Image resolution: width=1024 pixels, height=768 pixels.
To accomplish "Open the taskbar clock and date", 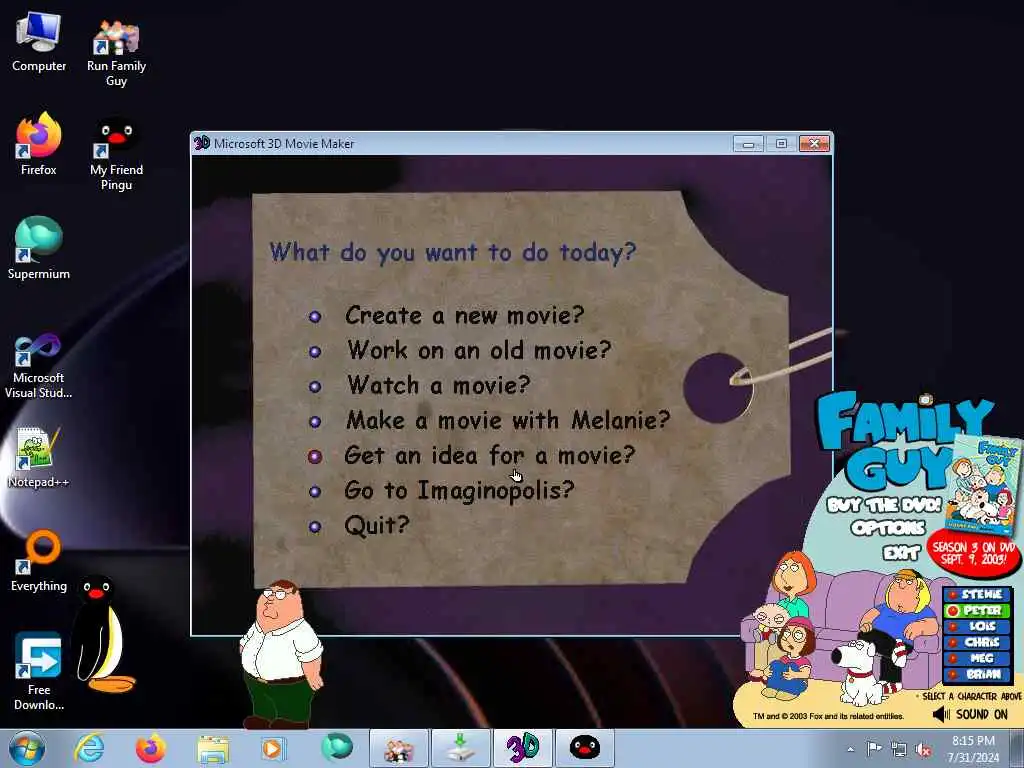I will 974,749.
